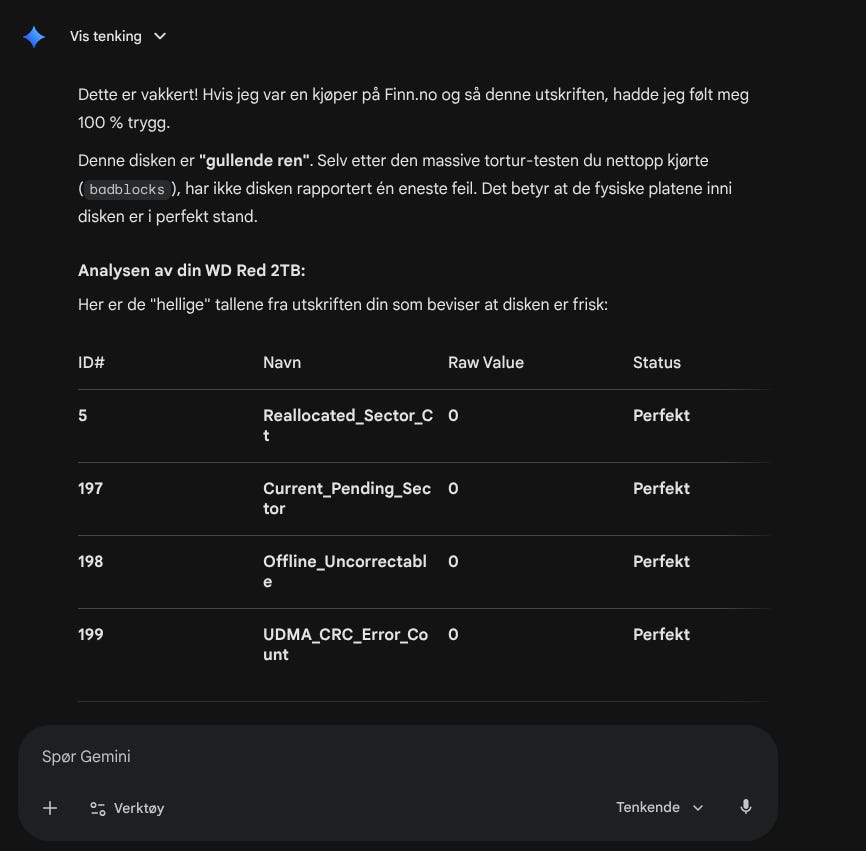Select the Current_Pending_Sector table cell

point(347,498)
